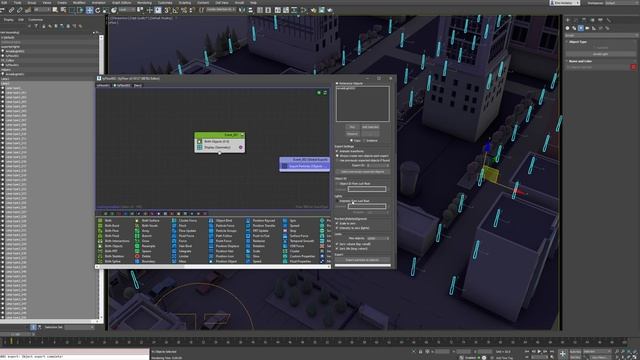Toggle Zero volume checkbox under Limits
Screen dimensions: 640x360
pyautogui.click(x=337, y=244)
